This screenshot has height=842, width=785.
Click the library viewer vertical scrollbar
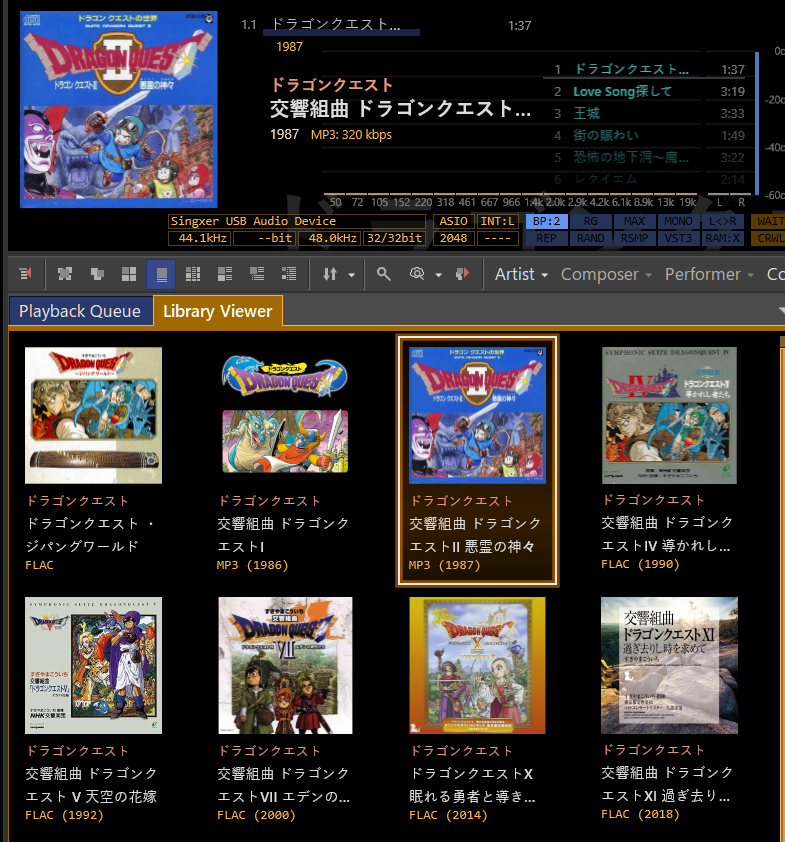point(782,588)
